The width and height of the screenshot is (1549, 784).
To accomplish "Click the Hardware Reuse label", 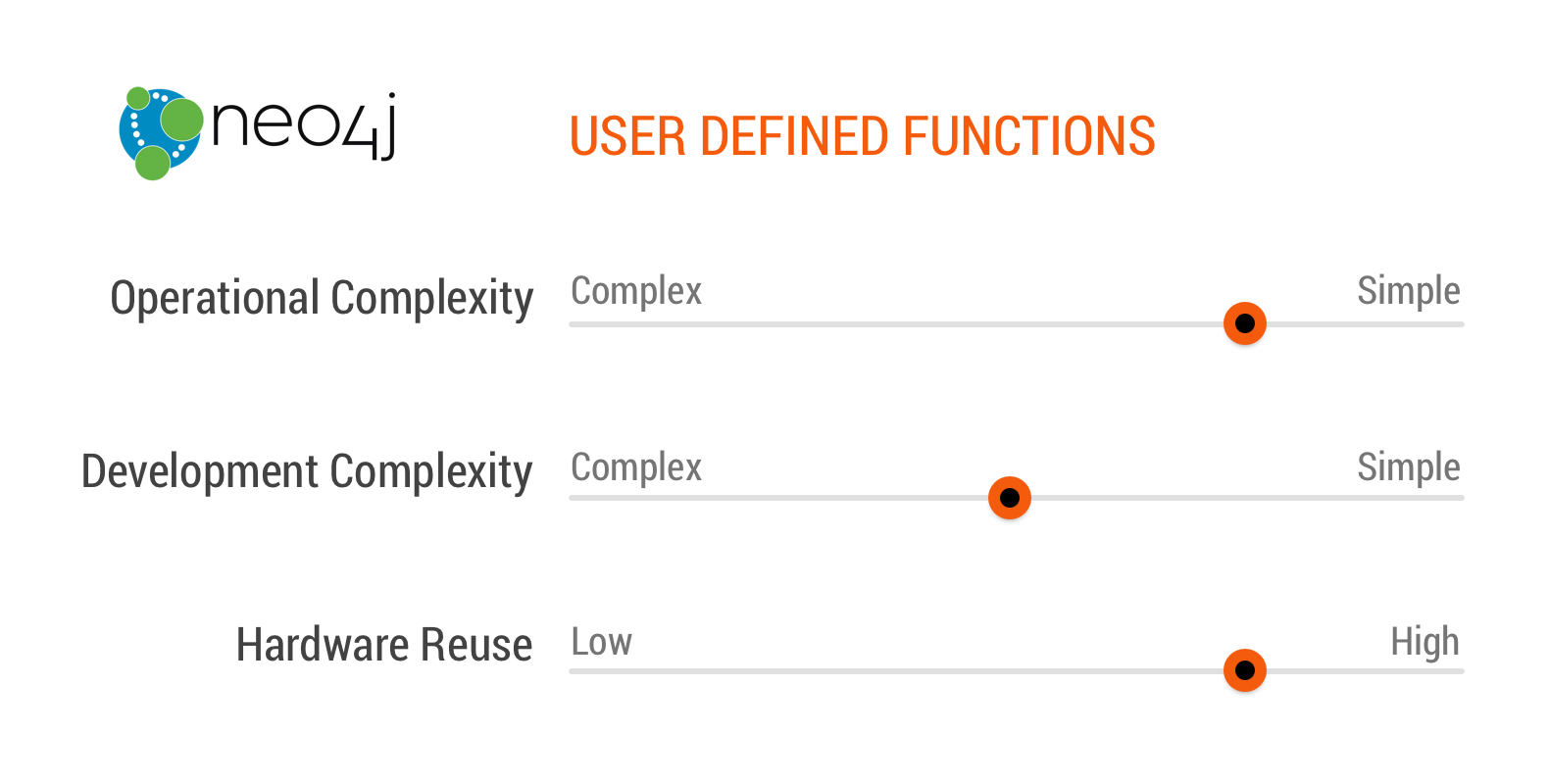I will tap(384, 645).
